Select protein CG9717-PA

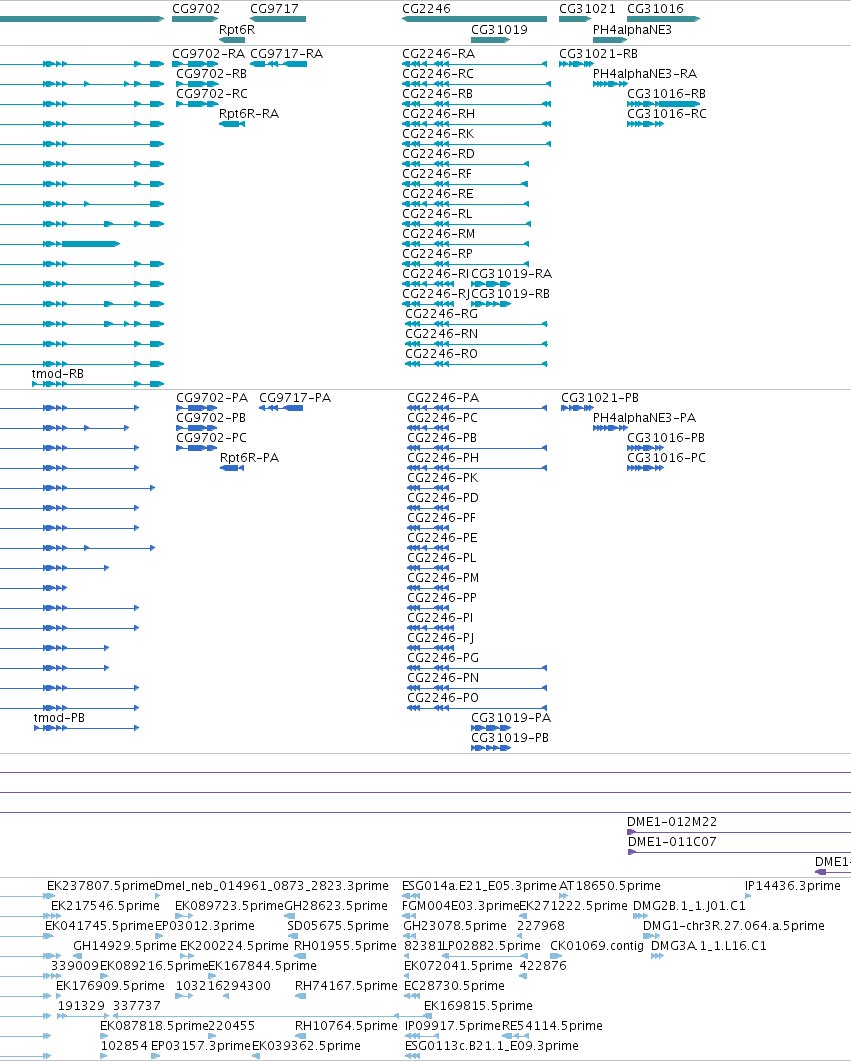click(x=295, y=398)
